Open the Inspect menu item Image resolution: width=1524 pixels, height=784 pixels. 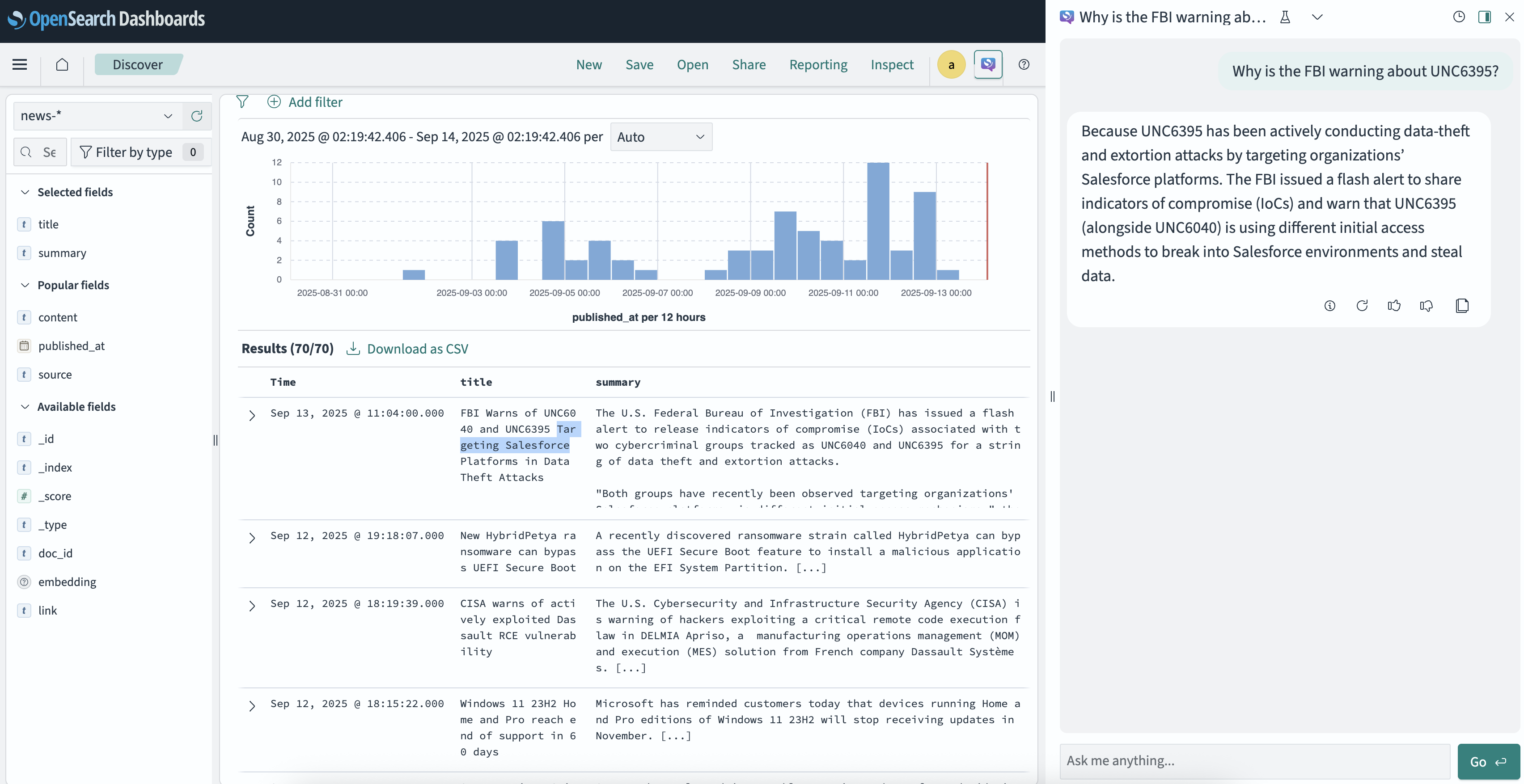tap(892, 64)
